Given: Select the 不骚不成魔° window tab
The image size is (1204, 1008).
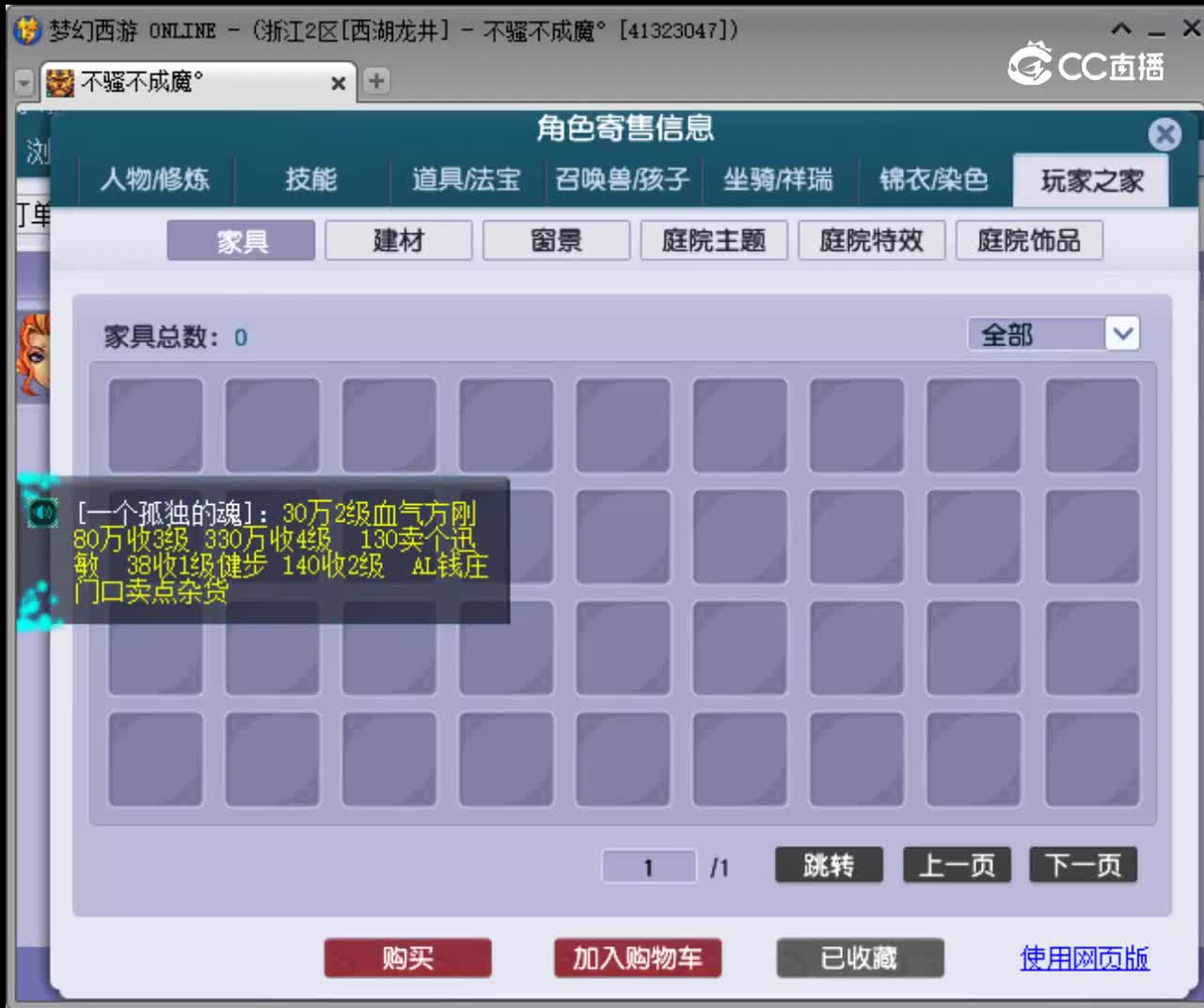Looking at the screenshot, I should click(198, 83).
